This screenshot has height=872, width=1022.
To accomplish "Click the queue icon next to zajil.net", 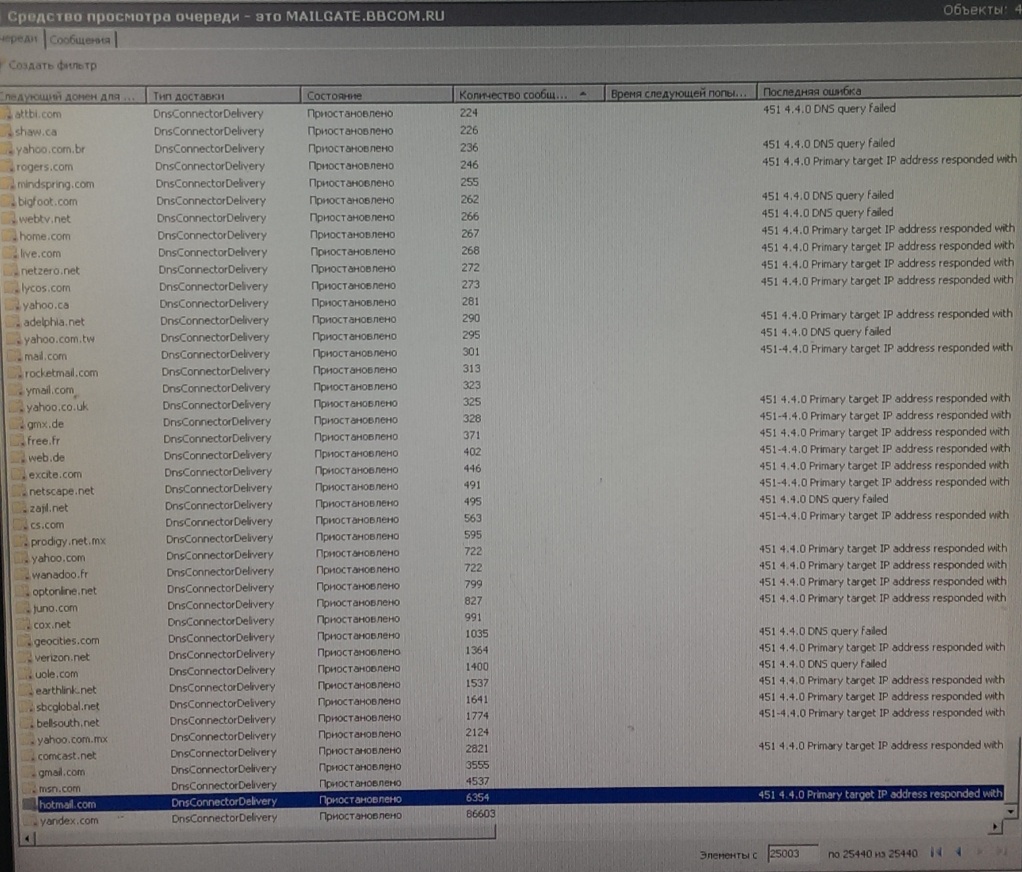I will 20,508.
